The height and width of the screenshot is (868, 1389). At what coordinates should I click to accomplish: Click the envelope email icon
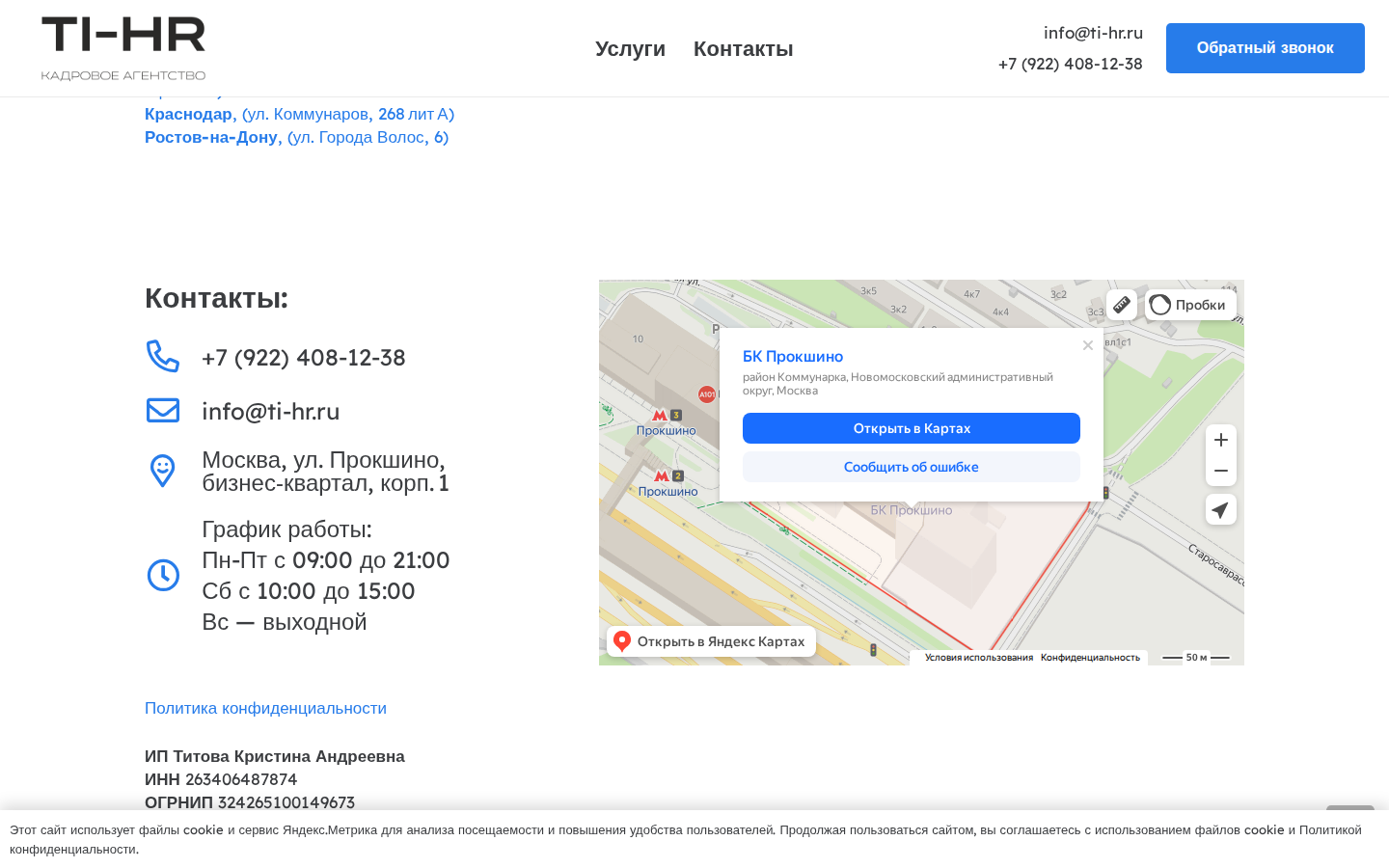tap(163, 410)
